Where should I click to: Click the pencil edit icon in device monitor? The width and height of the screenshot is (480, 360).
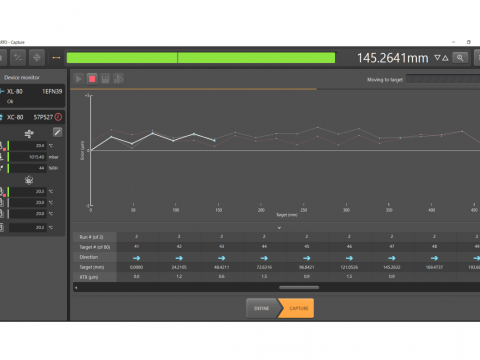tap(57, 132)
